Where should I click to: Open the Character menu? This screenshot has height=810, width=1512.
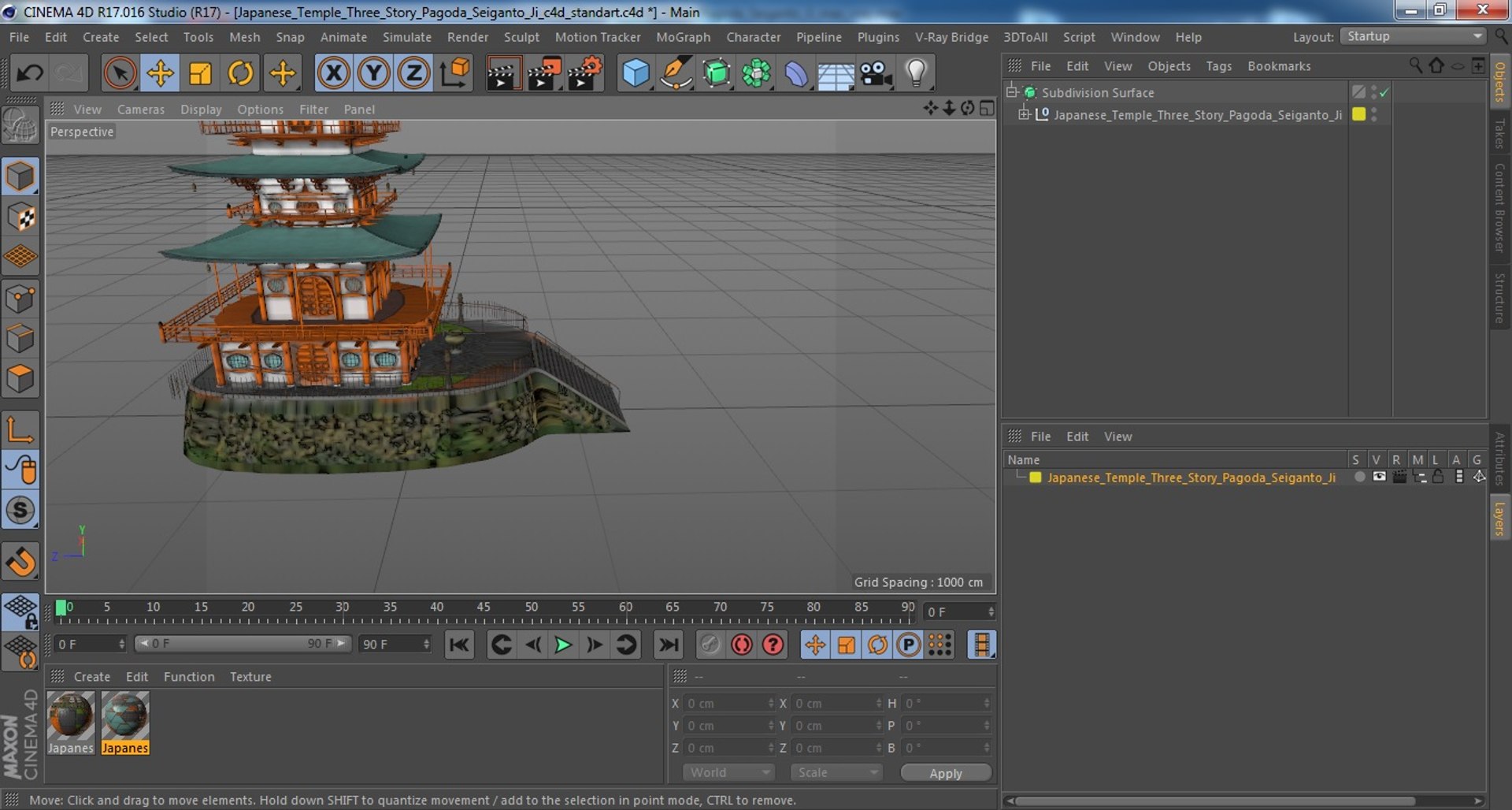pyautogui.click(x=754, y=37)
